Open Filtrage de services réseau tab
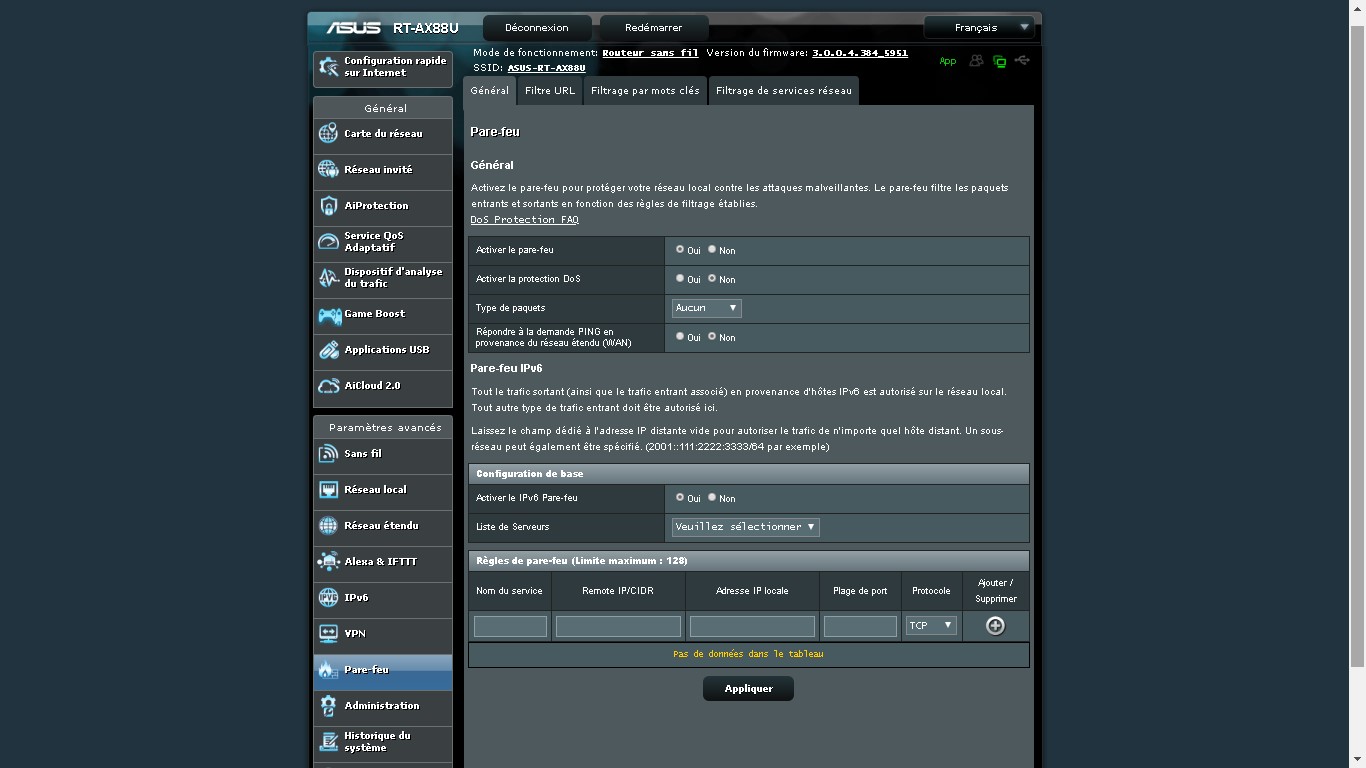 pos(783,91)
